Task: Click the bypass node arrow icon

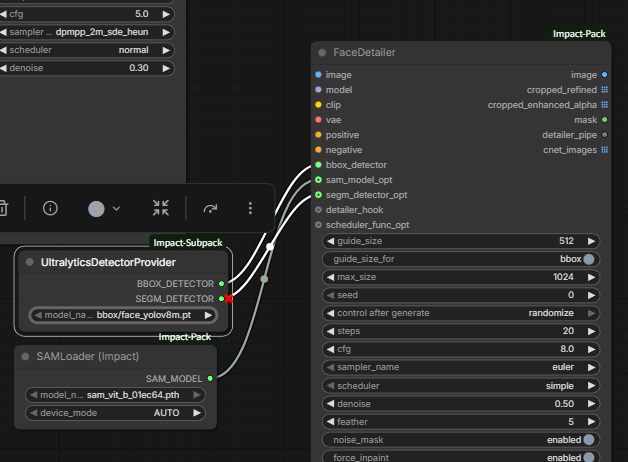Action: 210,208
